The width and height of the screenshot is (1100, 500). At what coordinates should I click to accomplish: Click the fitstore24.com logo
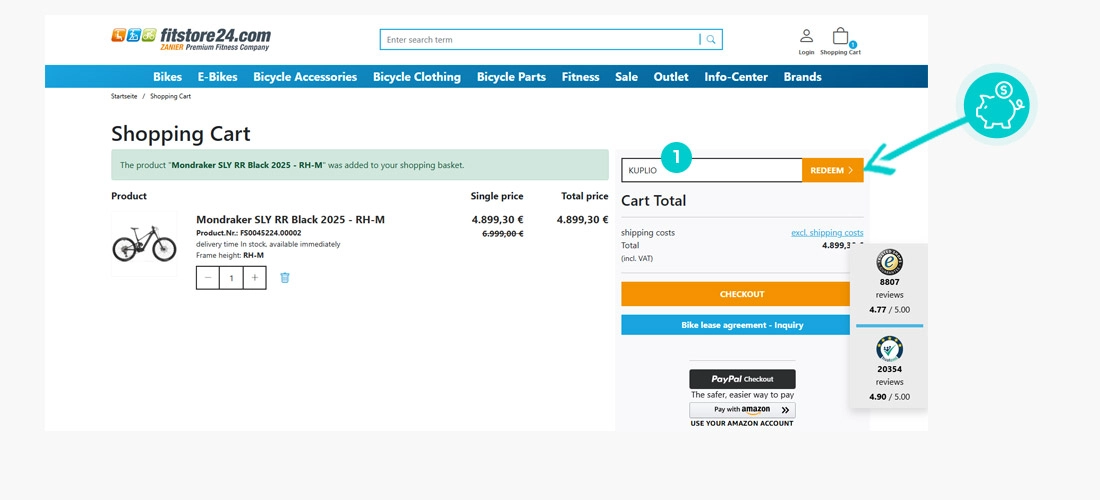[190, 39]
